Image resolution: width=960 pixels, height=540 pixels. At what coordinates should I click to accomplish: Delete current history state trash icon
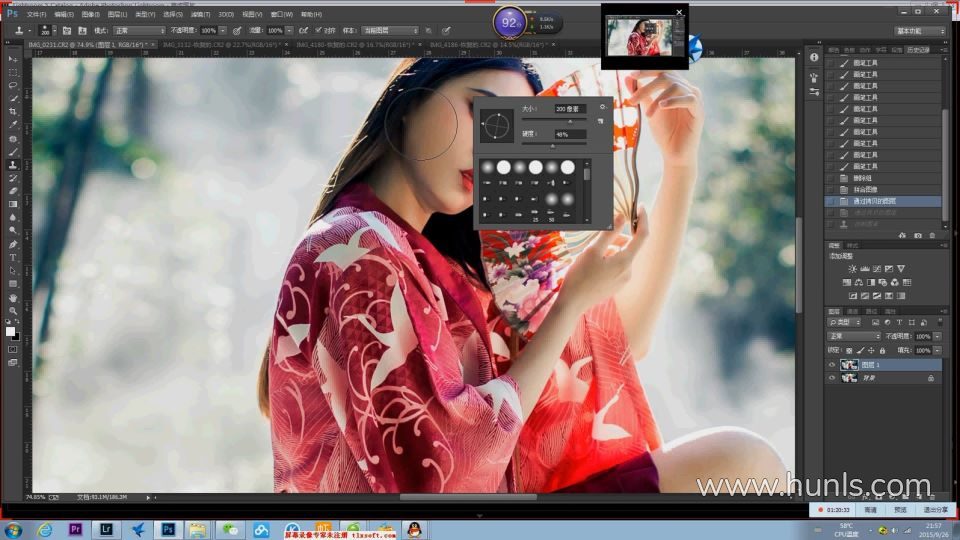pyautogui.click(x=932, y=235)
